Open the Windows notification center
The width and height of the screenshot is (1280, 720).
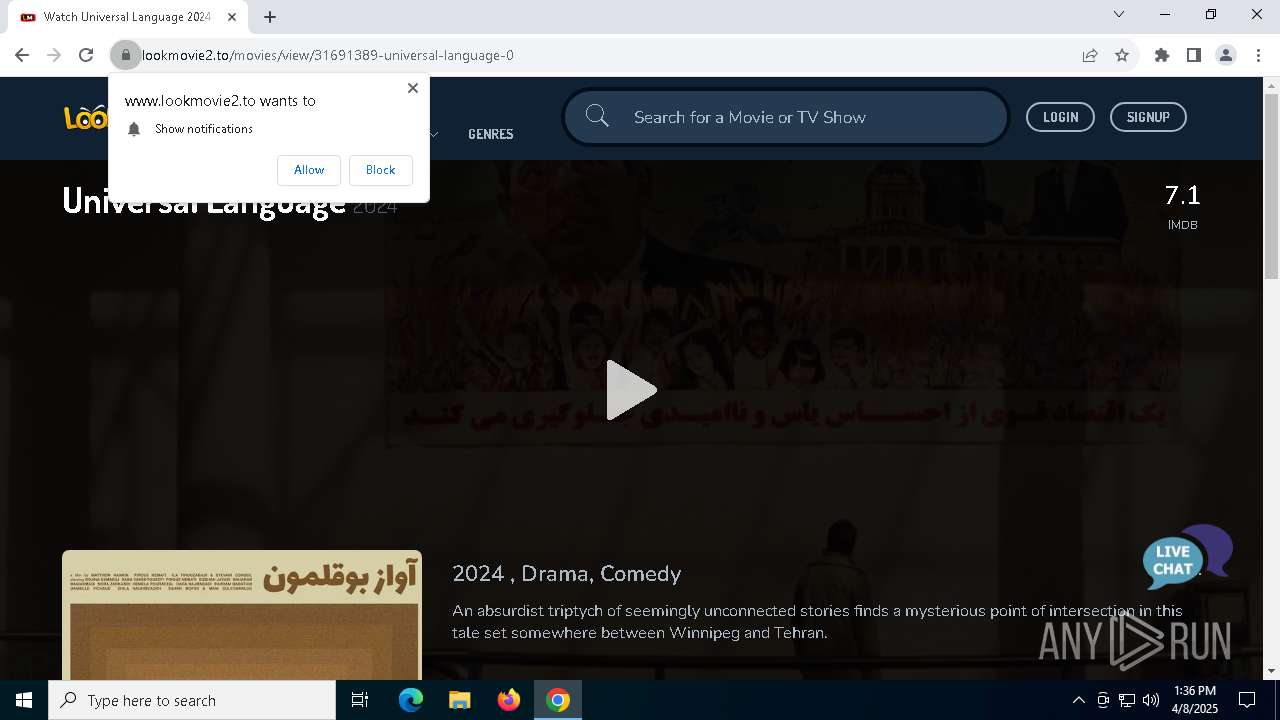click(1247, 700)
